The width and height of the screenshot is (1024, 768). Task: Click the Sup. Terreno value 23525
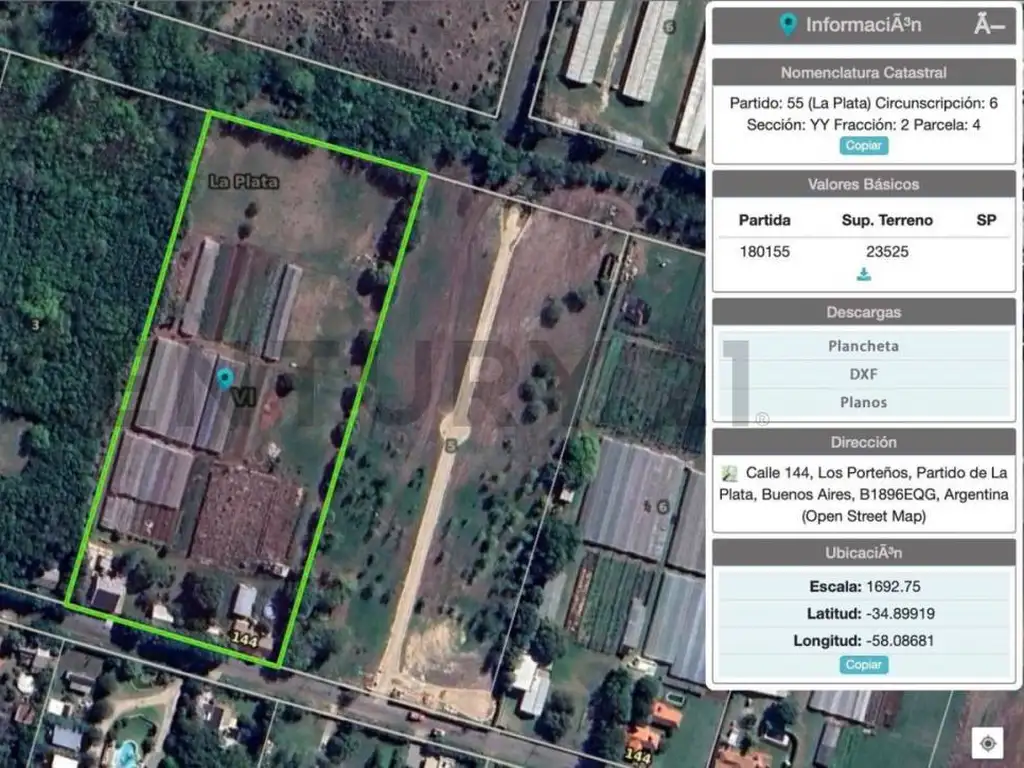pos(887,252)
